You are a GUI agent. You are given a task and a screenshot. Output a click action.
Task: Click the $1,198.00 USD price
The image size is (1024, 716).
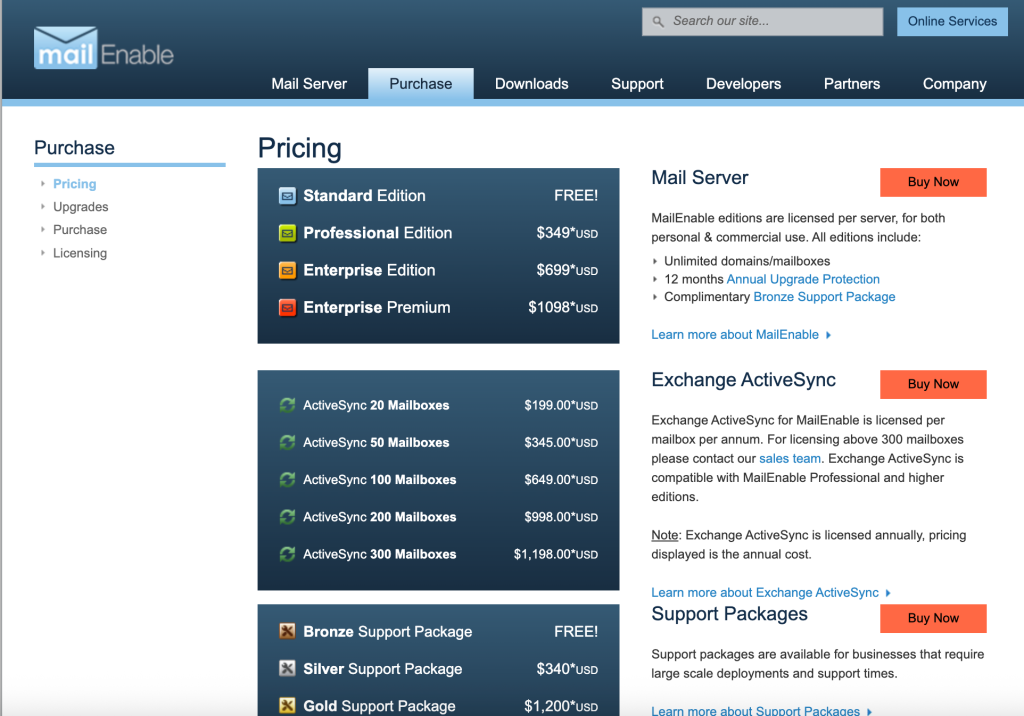pyautogui.click(x=556, y=554)
